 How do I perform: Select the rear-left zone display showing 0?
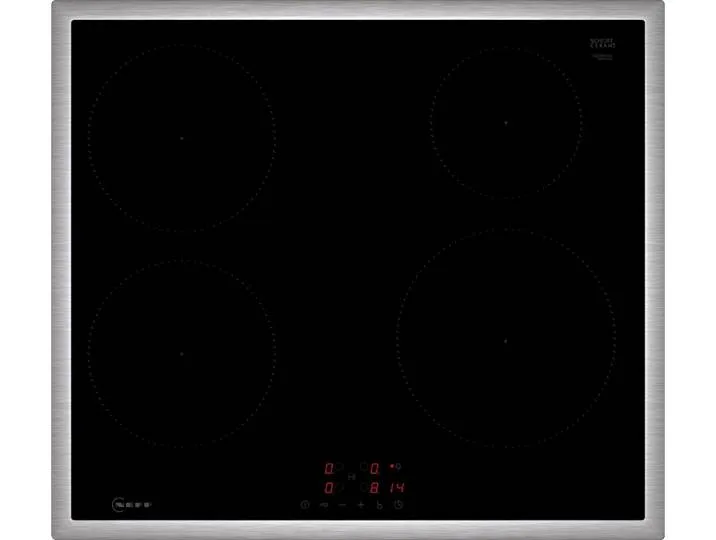[x=329, y=468]
